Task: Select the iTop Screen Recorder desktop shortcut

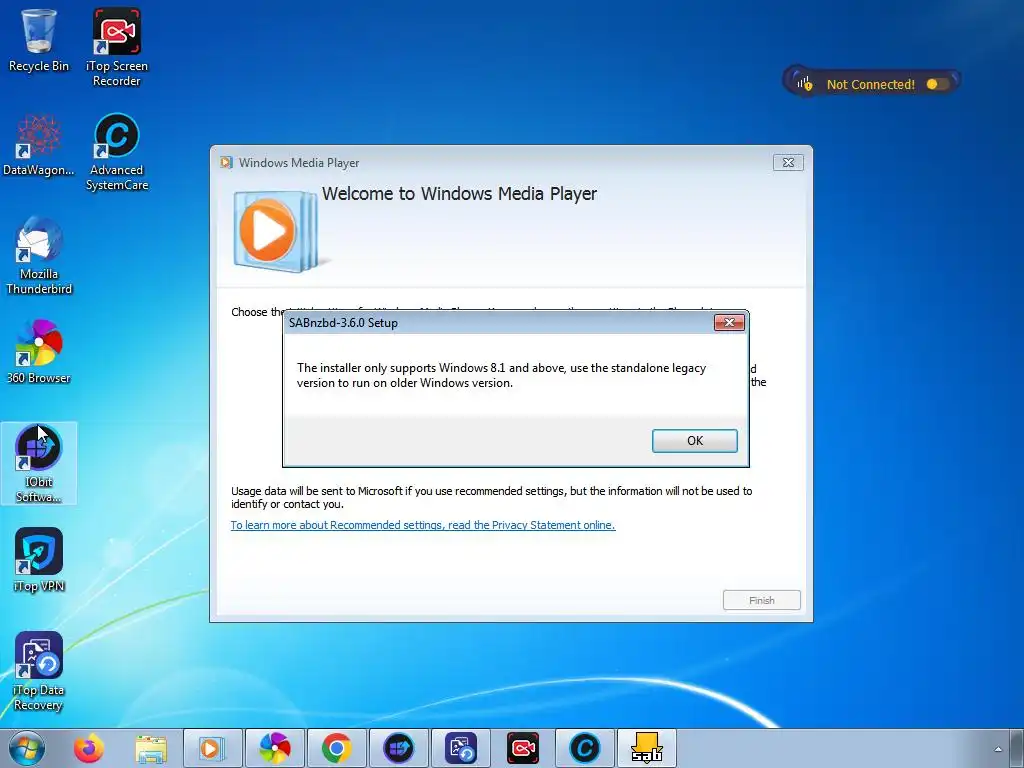Action: [x=116, y=48]
